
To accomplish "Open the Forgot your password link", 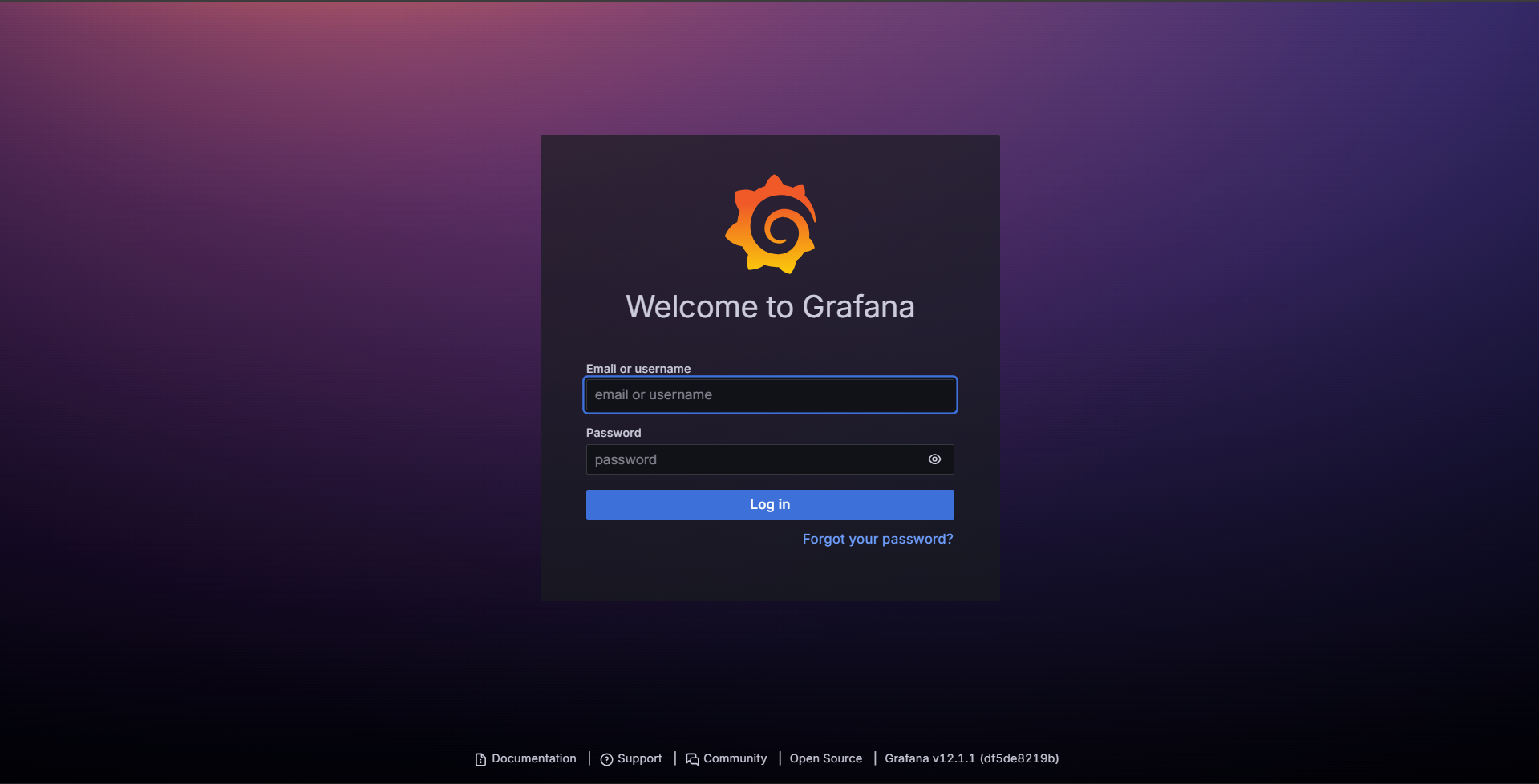I will pos(877,539).
